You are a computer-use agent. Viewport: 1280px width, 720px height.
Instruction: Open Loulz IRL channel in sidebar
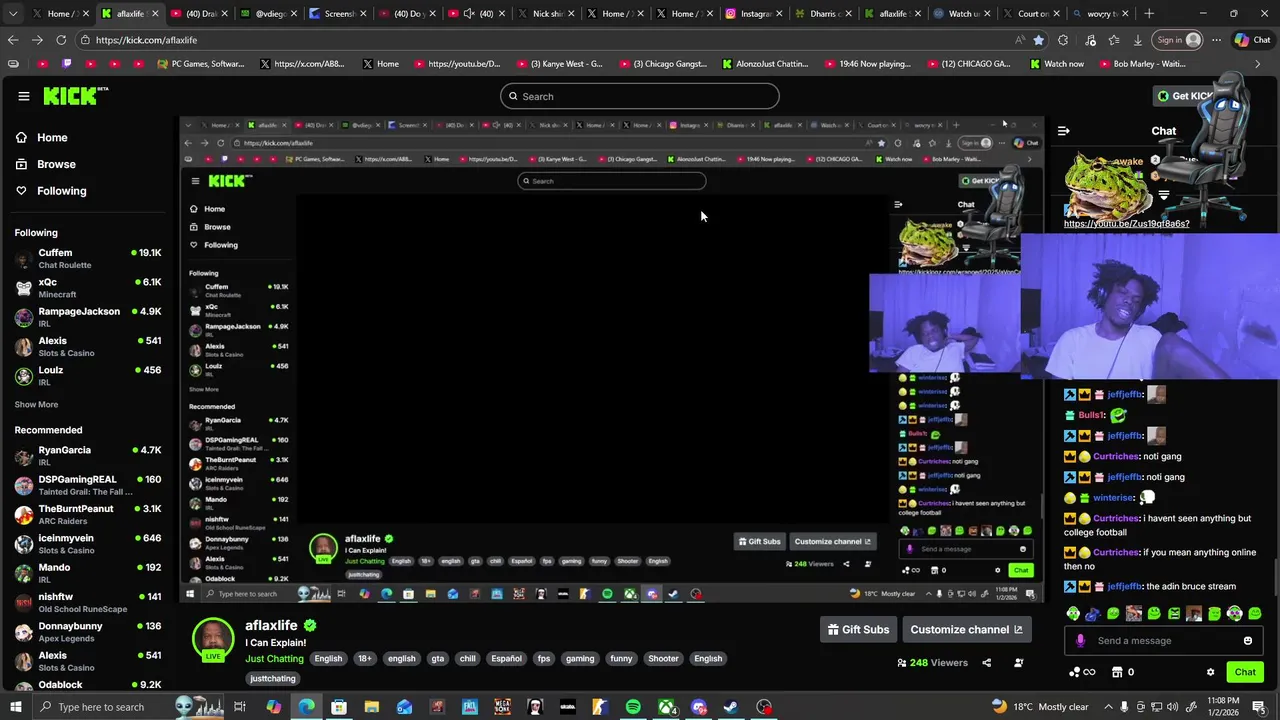88,375
